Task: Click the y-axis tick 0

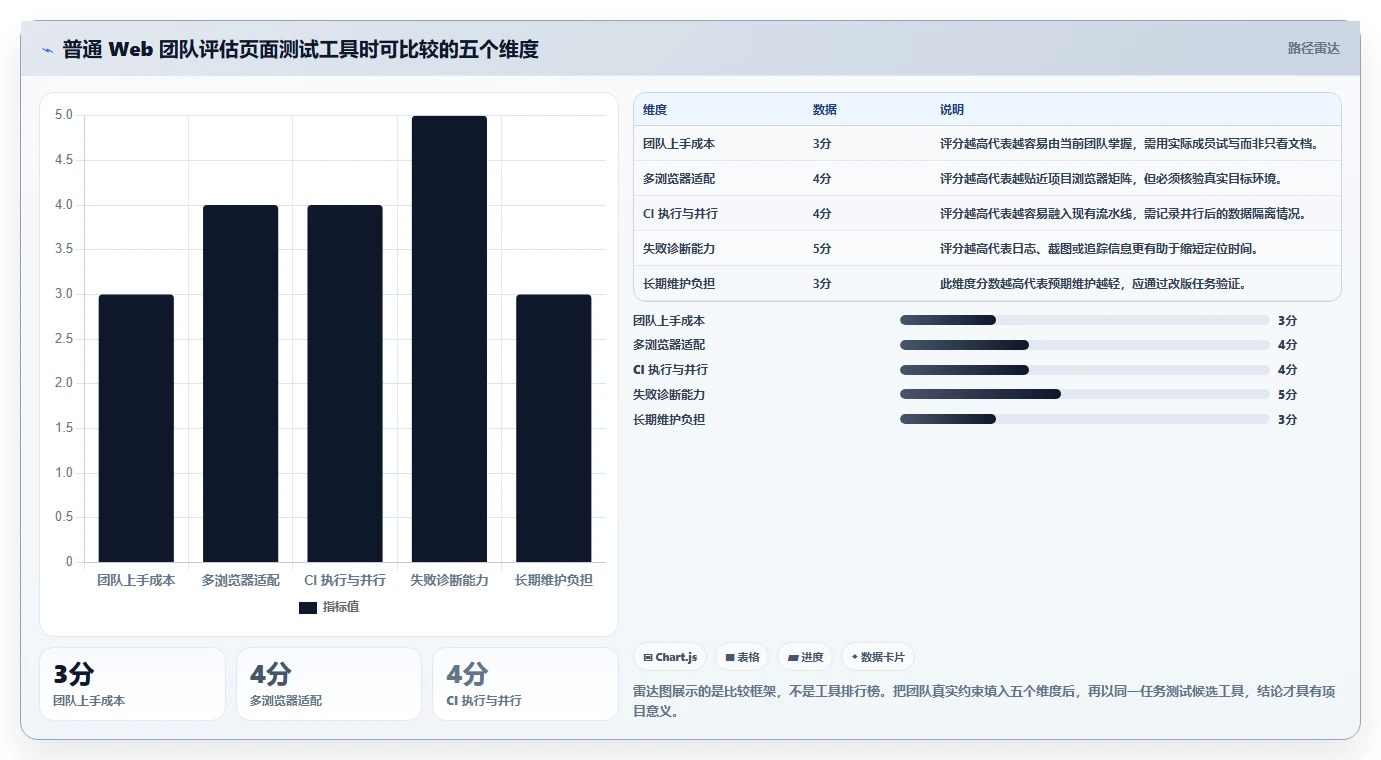Action: pos(69,562)
